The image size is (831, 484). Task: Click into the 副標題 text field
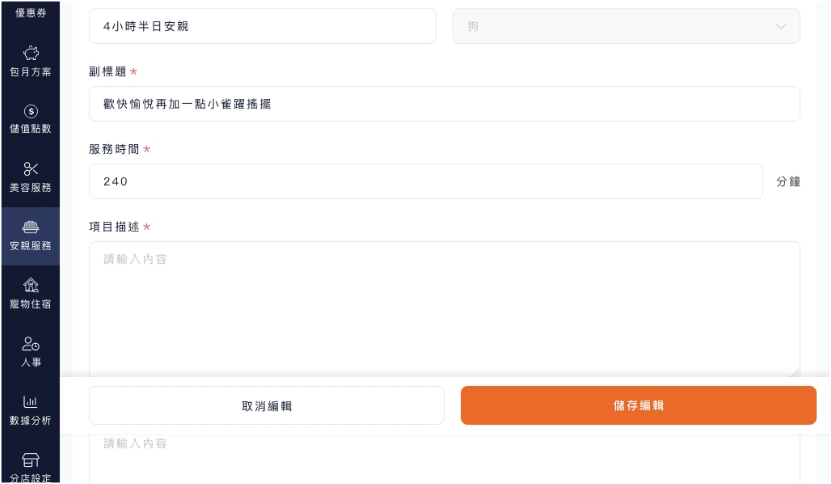coord(444,104)
